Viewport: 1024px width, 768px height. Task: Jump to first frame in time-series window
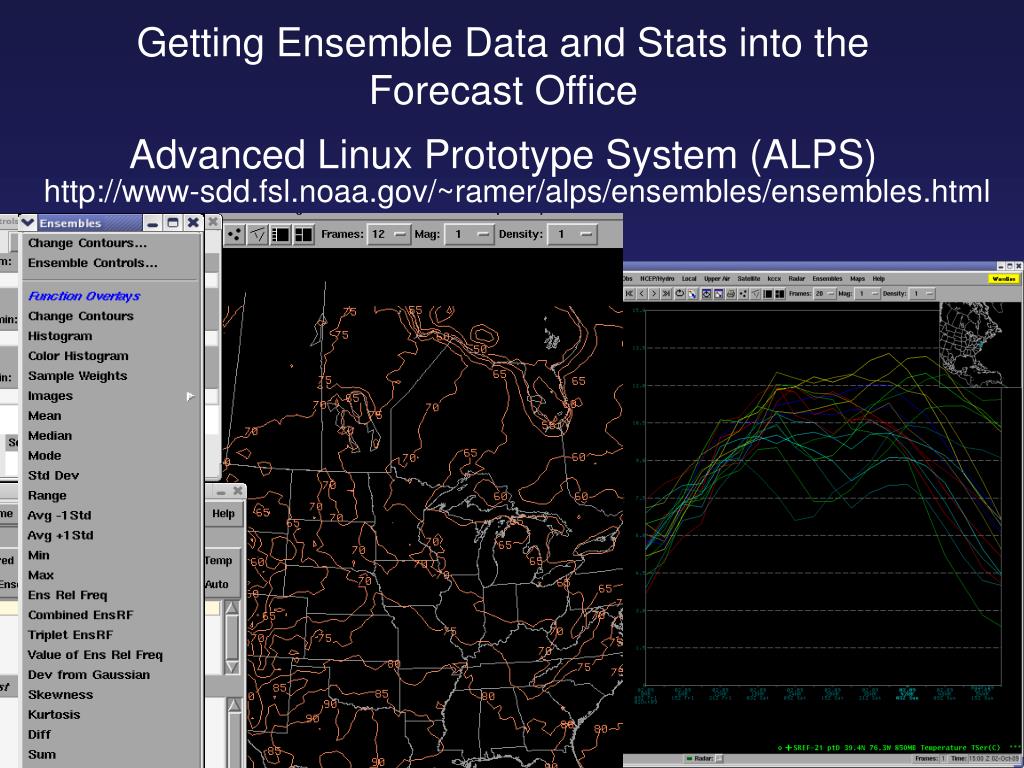[630, 294]
